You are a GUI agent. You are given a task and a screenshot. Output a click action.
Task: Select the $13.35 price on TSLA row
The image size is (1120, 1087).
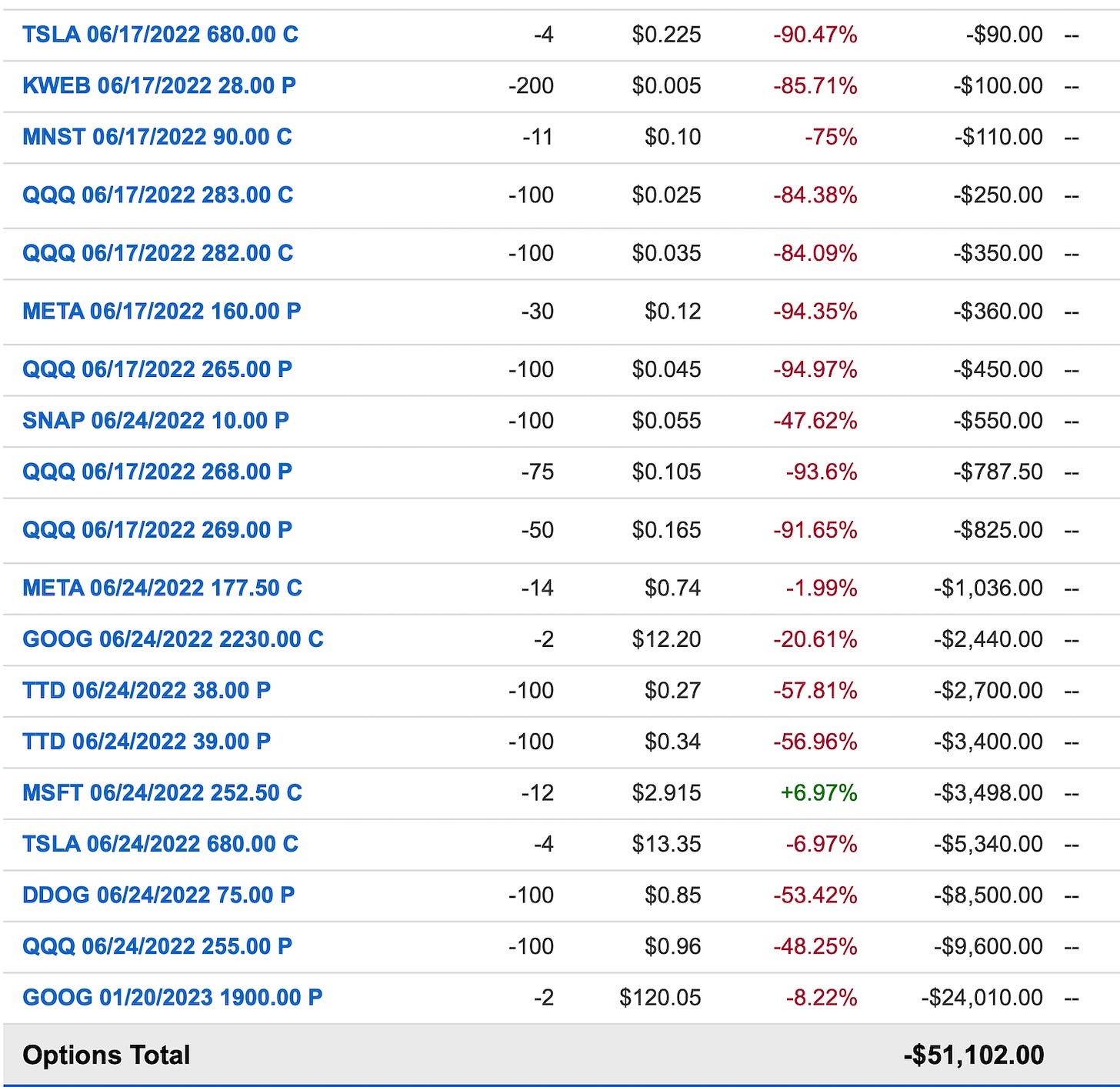(666, 844)
